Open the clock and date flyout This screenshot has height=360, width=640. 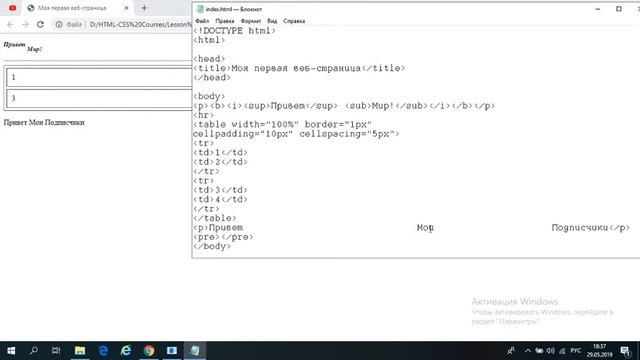click(x=600, y=351)
